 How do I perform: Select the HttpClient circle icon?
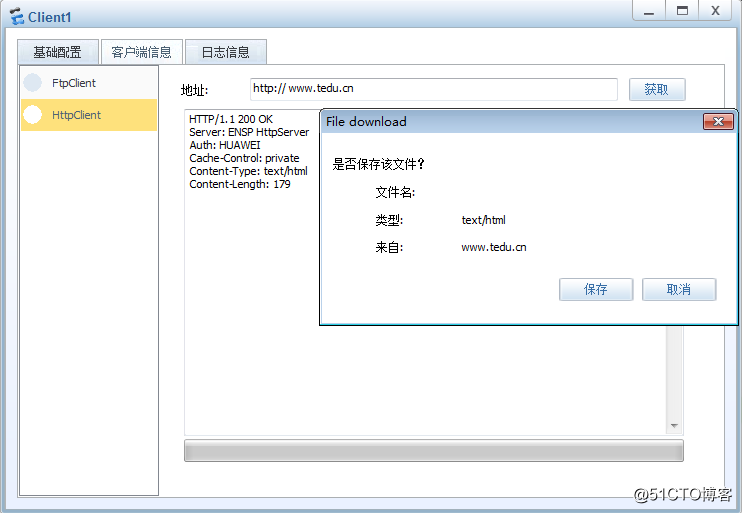33,115
